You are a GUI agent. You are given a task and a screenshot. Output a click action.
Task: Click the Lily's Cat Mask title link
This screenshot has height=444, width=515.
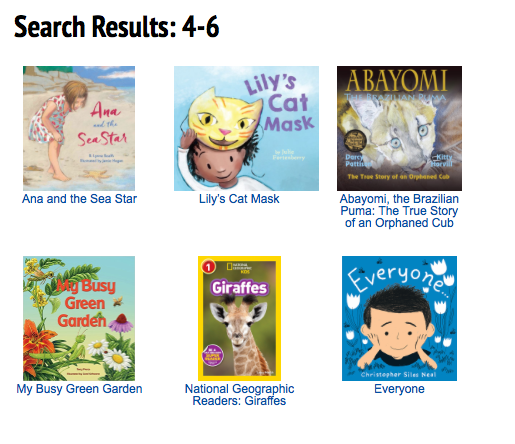pyautogui.click(x=239, y=199)
